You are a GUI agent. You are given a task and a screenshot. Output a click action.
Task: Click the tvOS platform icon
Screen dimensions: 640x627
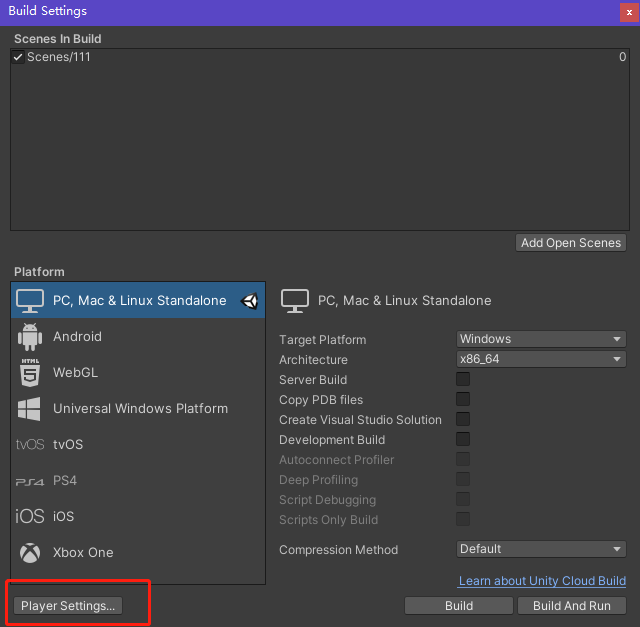click(30, 445)
